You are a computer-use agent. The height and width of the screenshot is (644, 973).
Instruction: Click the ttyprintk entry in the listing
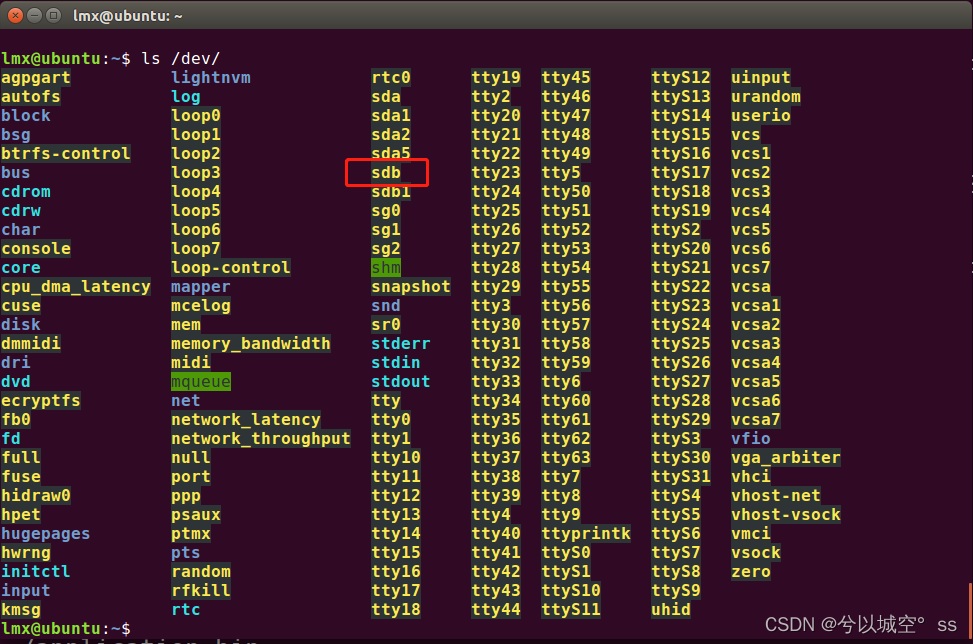(x=587, y=533)
